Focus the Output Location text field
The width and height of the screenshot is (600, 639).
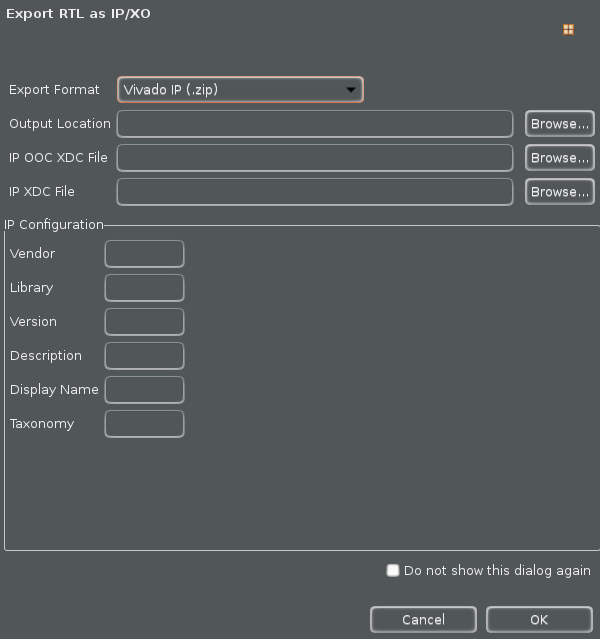[x=315, y=124]
